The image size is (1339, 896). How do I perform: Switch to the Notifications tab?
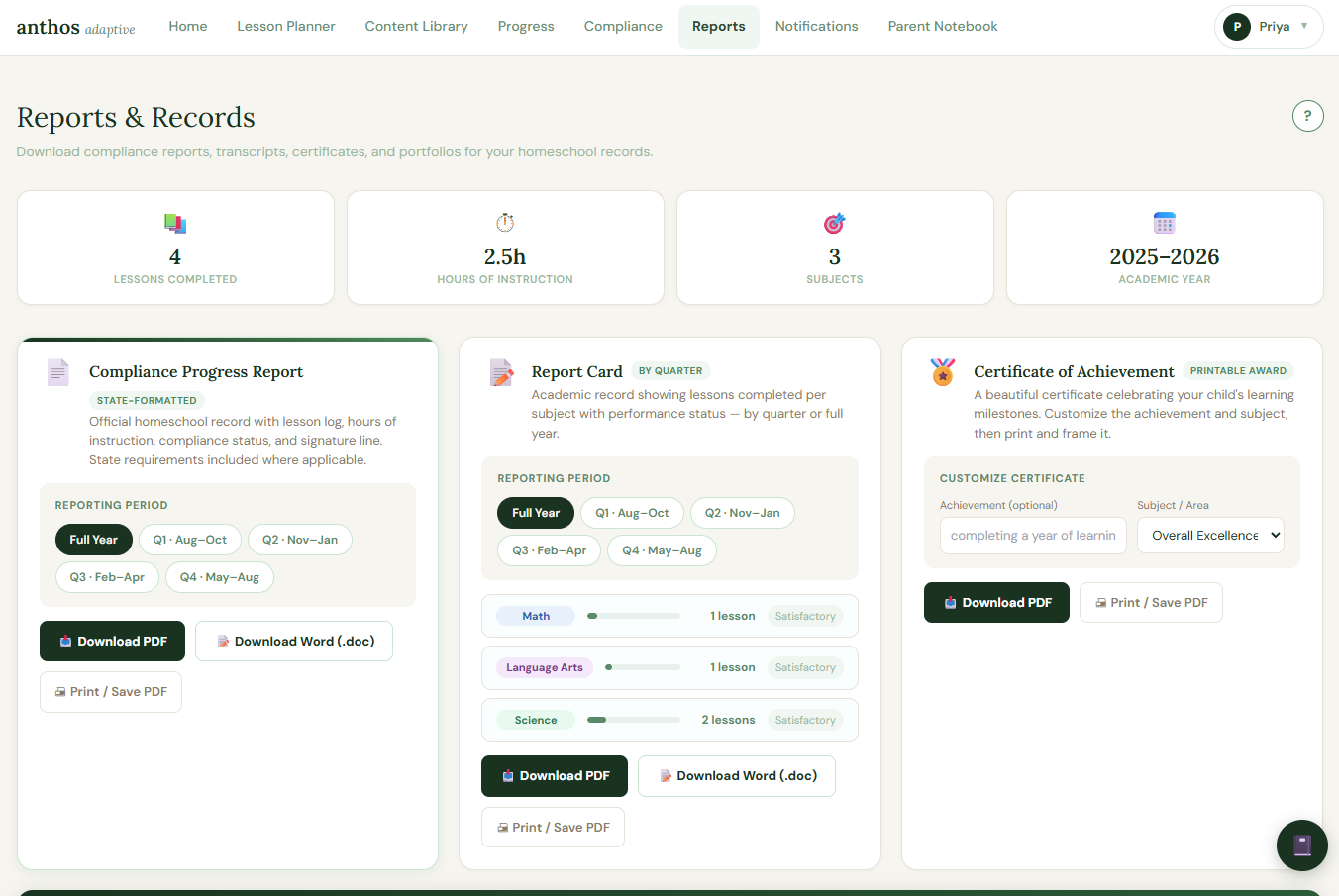click(x=816, y=26)
